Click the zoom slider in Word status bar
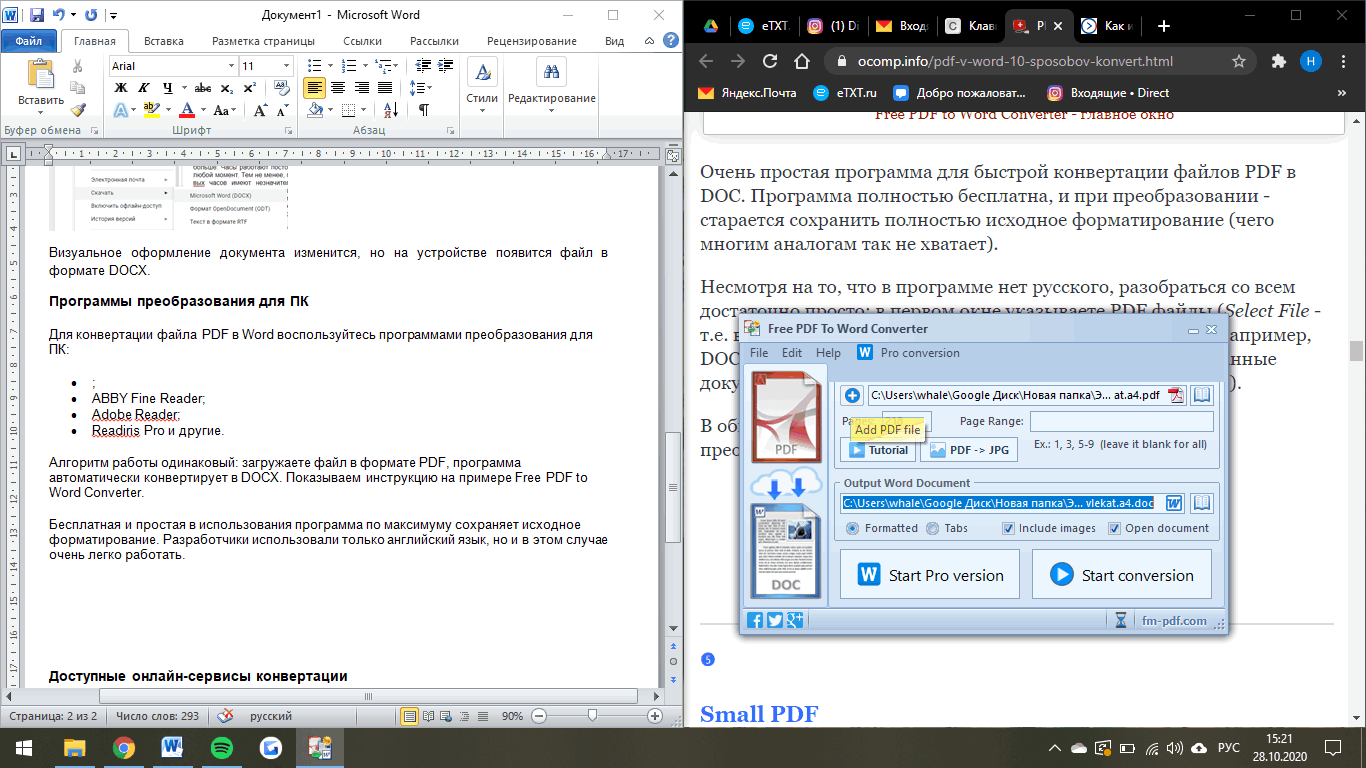 tap(593, 716)
